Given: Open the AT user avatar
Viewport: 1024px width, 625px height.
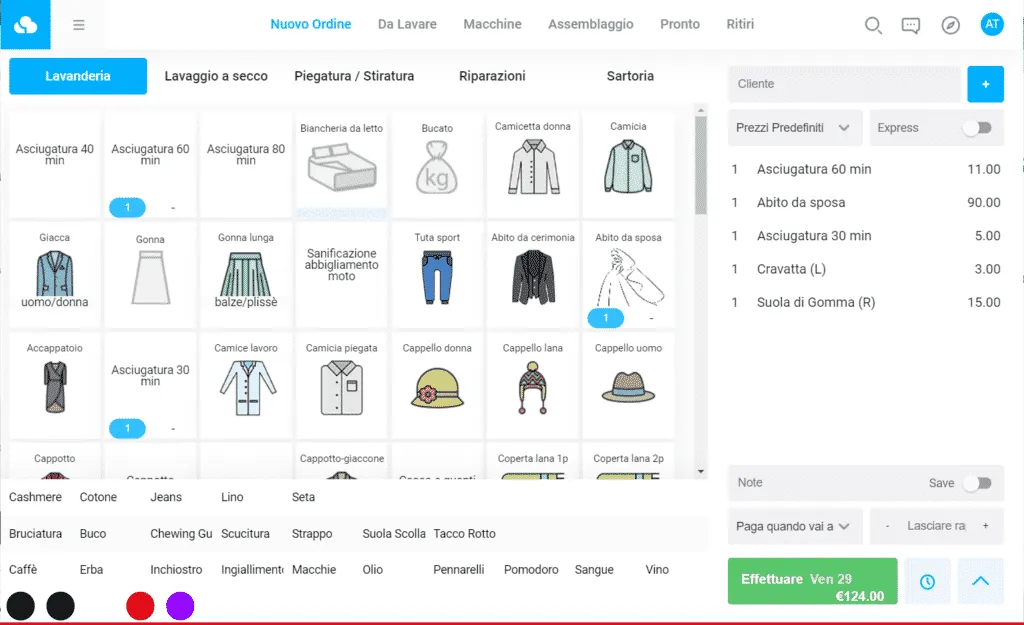Looking at the screenshot, I should click(991, 24).
